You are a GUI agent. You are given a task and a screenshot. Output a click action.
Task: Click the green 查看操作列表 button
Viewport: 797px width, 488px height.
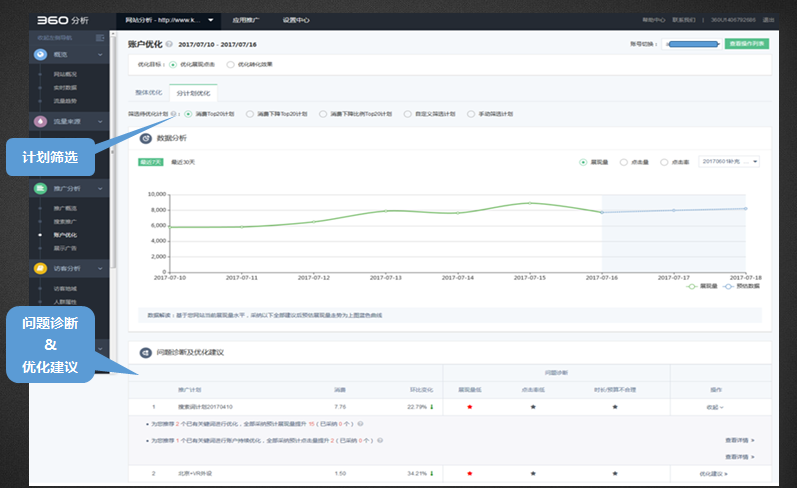[748, 44]
